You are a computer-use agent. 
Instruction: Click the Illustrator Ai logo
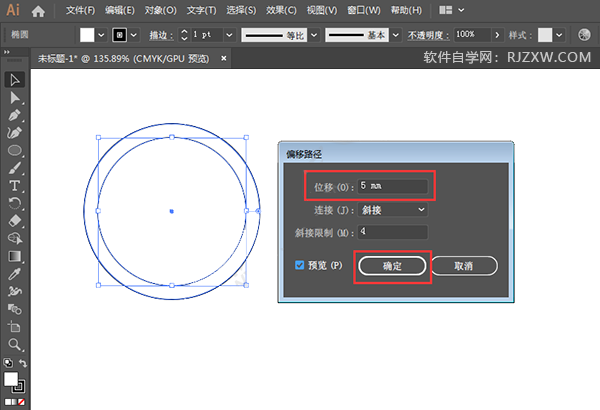coord(13,10)
